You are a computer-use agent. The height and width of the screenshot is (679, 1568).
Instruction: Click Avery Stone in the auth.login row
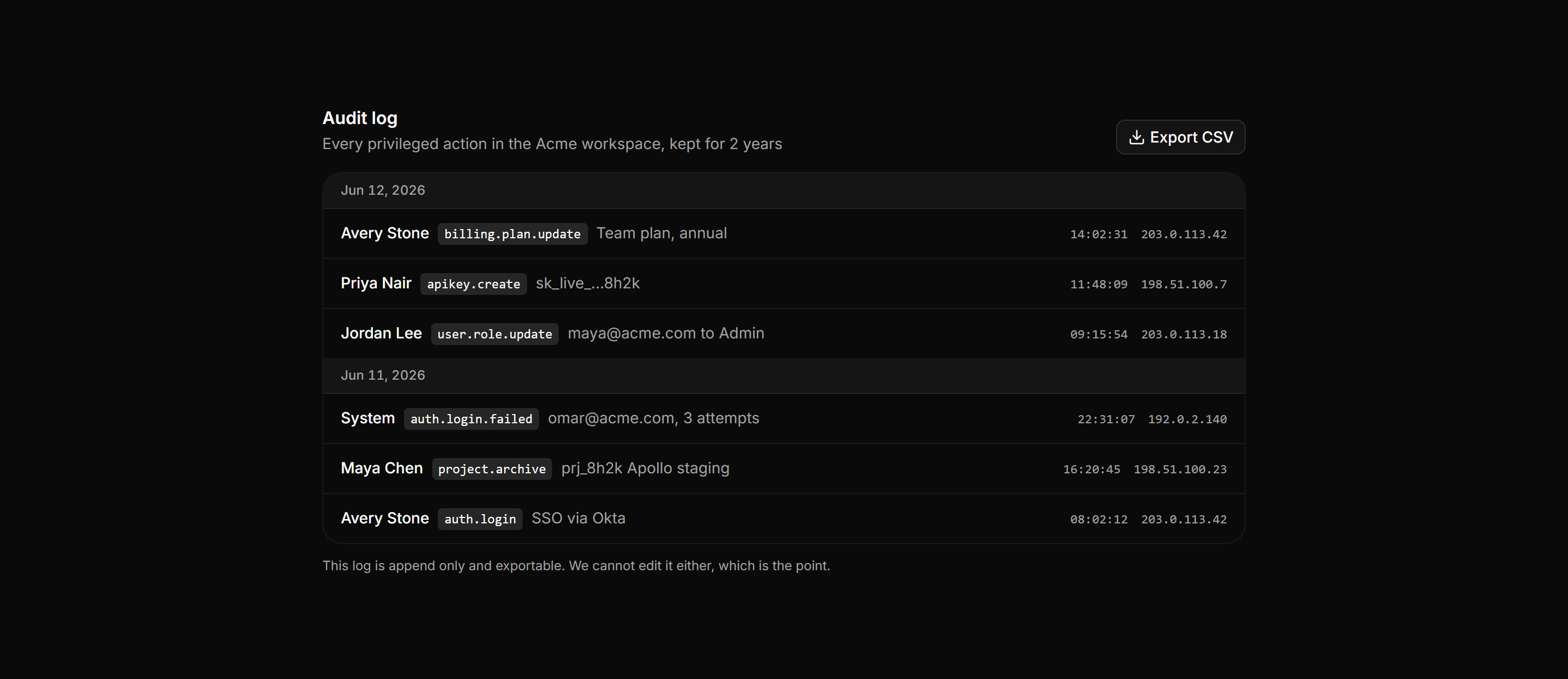click(x=385, y=518)
